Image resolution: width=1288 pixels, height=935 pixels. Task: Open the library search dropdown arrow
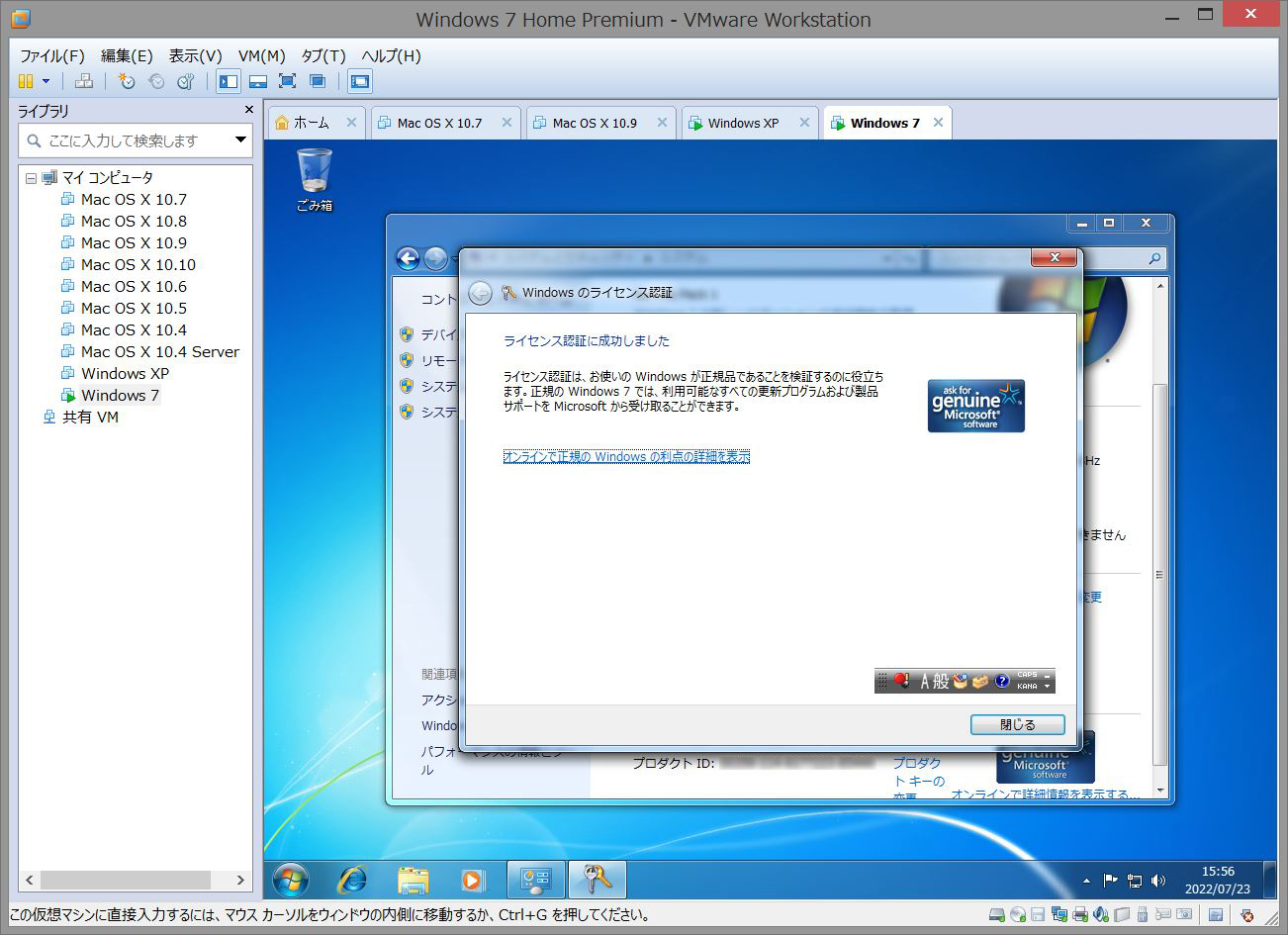(240, 140)
